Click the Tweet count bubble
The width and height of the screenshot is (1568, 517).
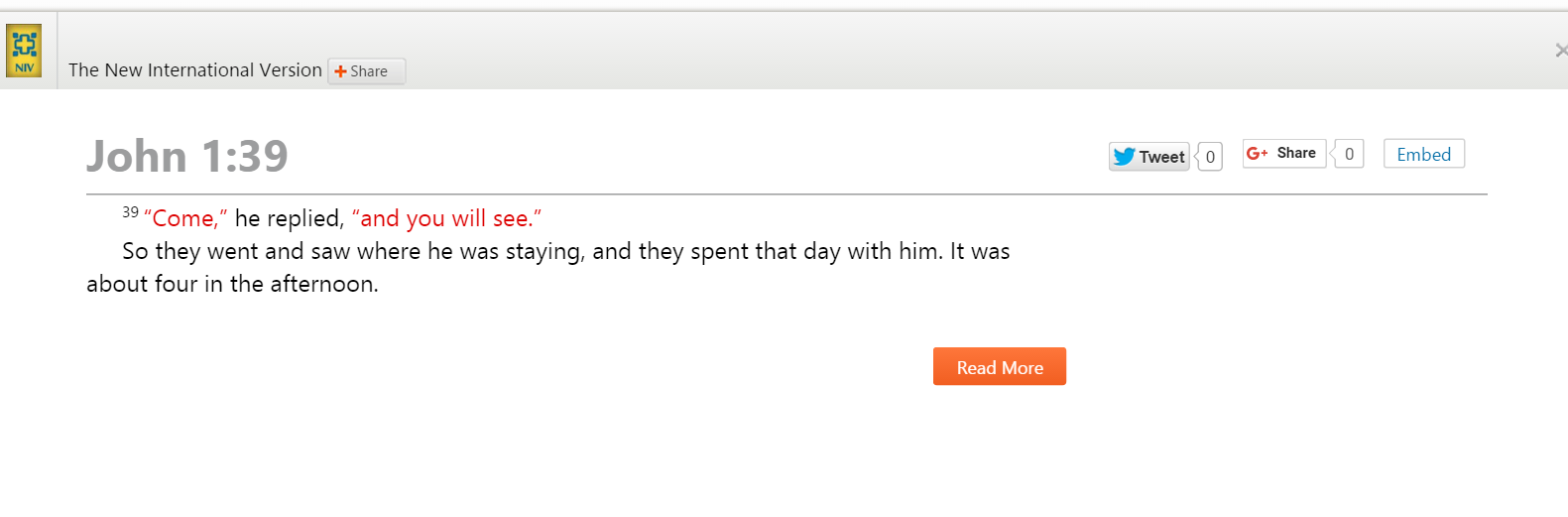point(1210,157)
